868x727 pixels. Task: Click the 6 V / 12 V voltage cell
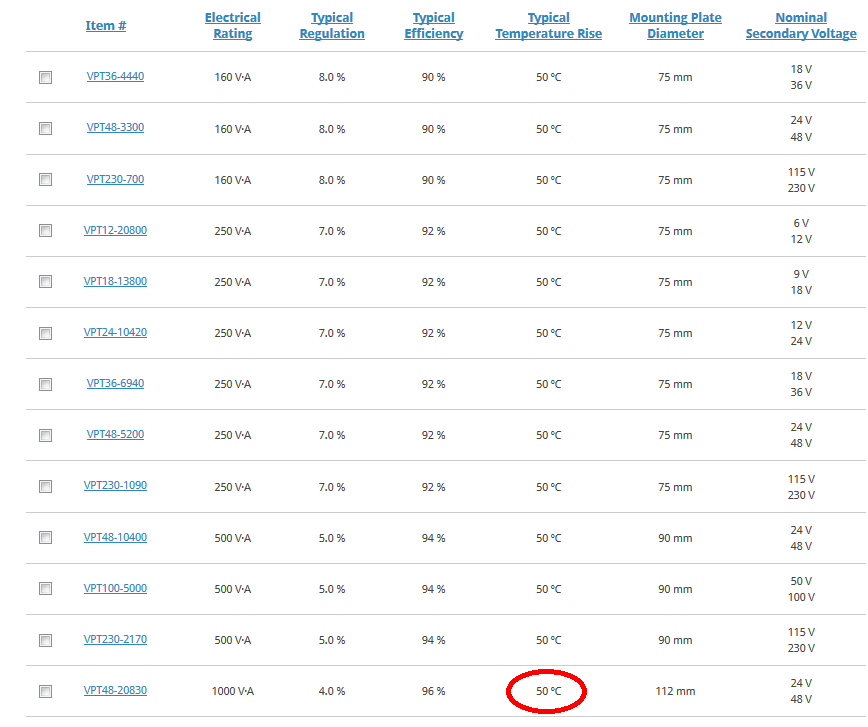801,231
